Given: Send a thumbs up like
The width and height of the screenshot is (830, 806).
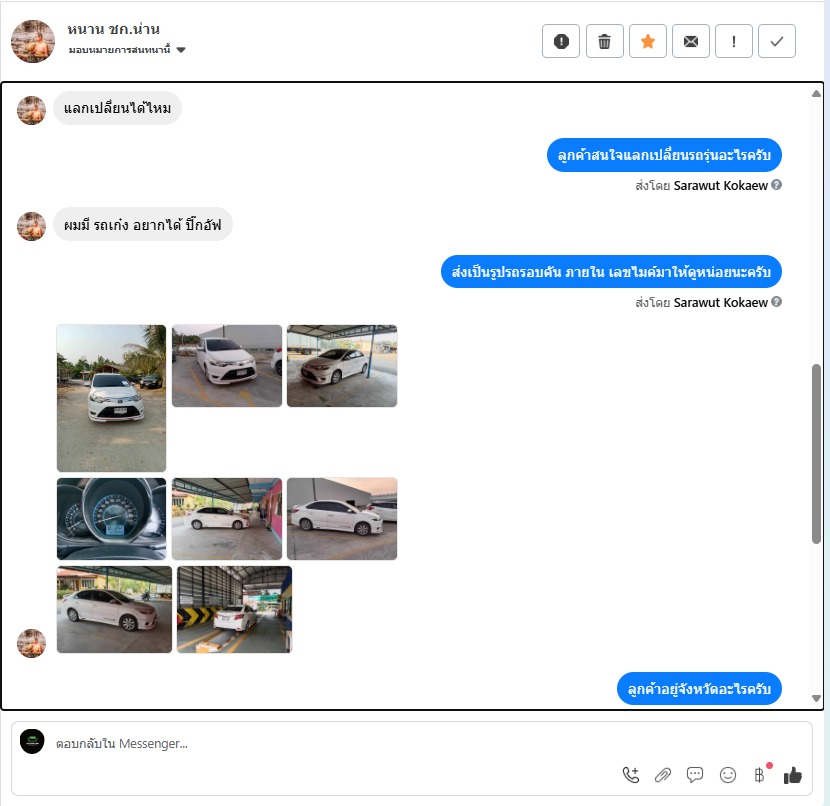Looking at the screenshot, I should pos(792,775).
